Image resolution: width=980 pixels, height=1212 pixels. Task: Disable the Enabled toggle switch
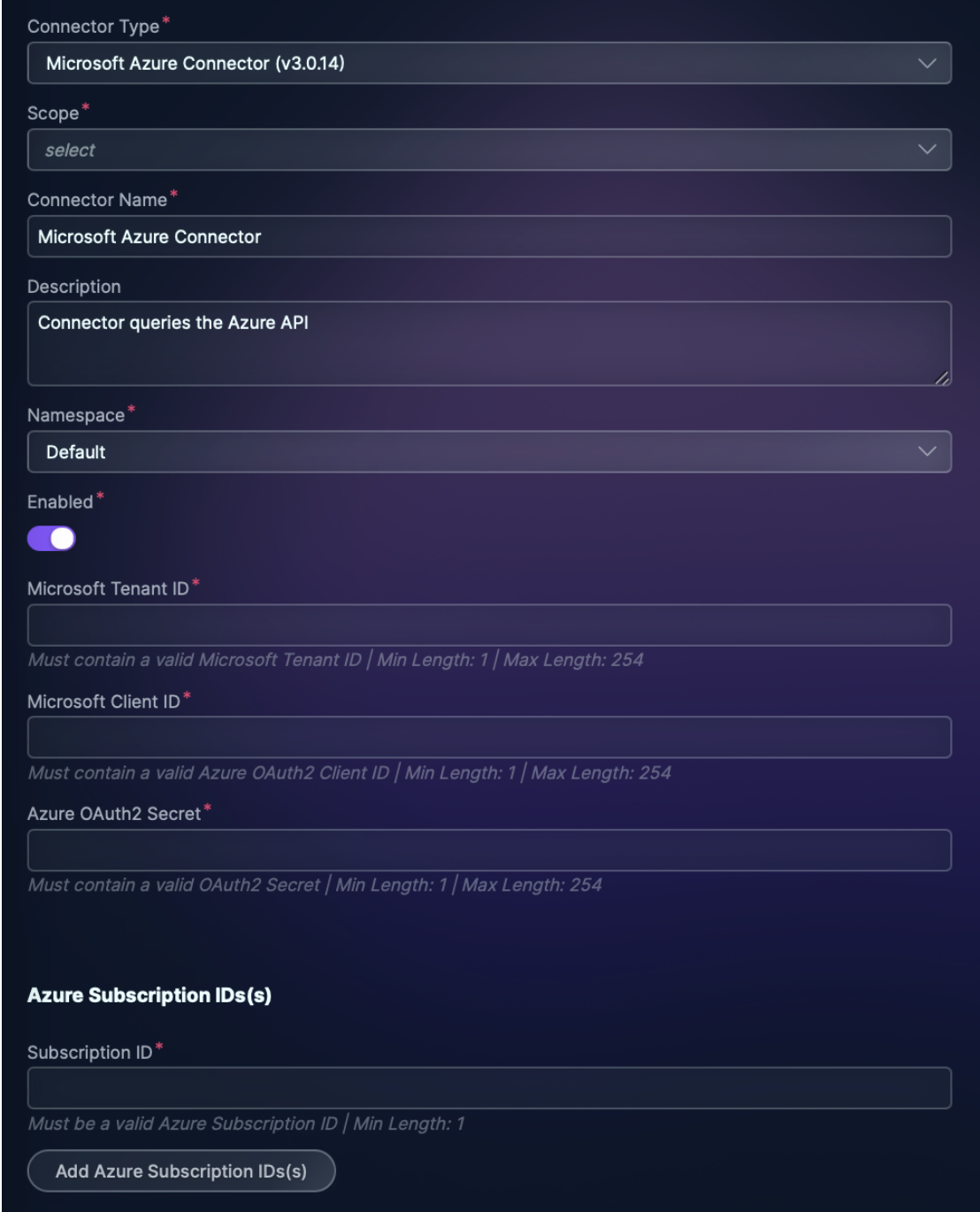[51, 539]
